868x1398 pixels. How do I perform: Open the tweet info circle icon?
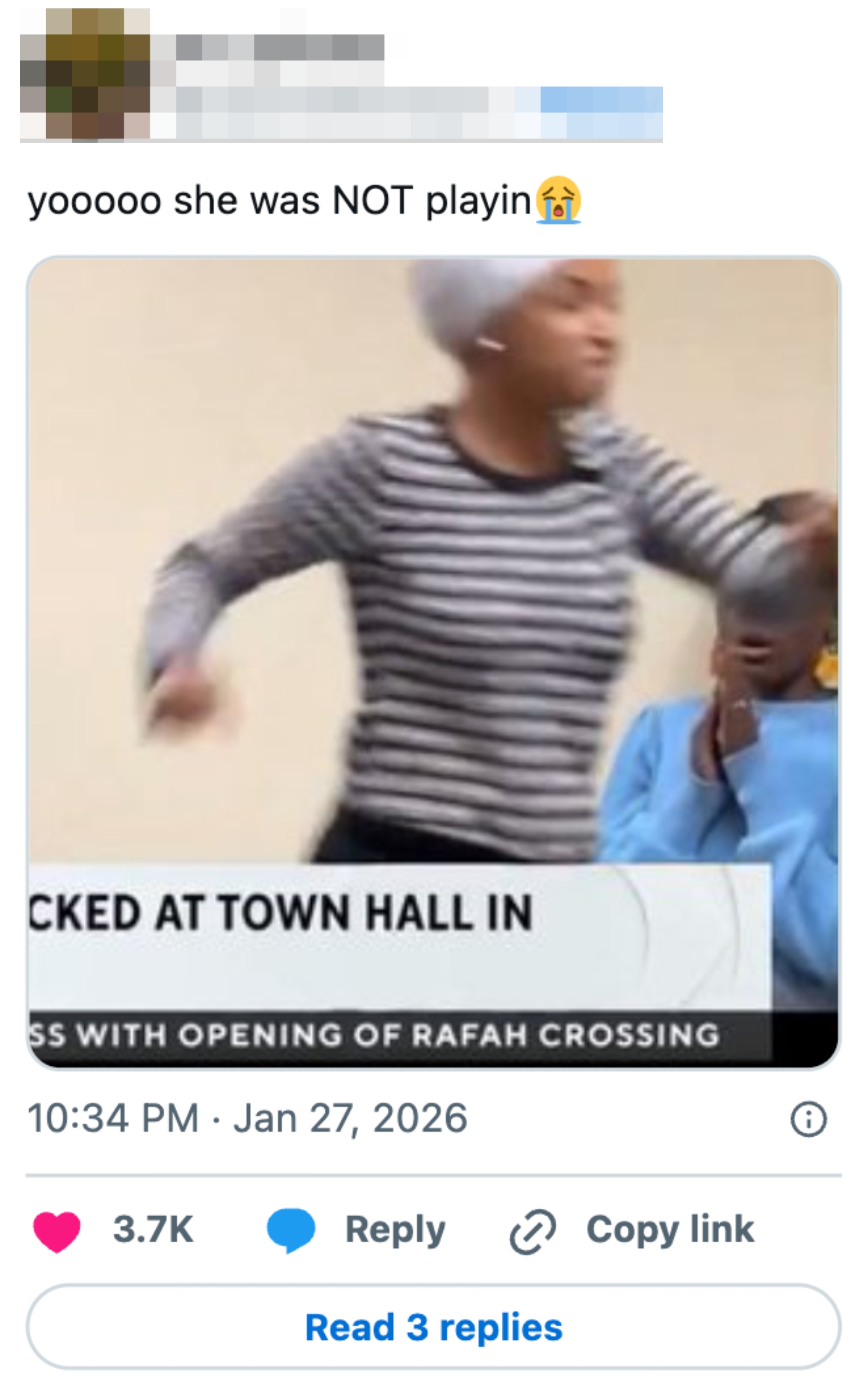pos(808,1119)
